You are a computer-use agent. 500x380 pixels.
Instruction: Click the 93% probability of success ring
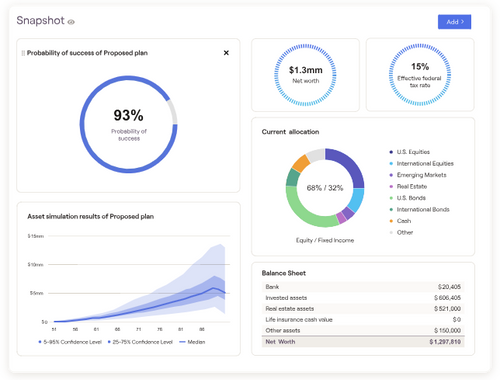[128, 124]
